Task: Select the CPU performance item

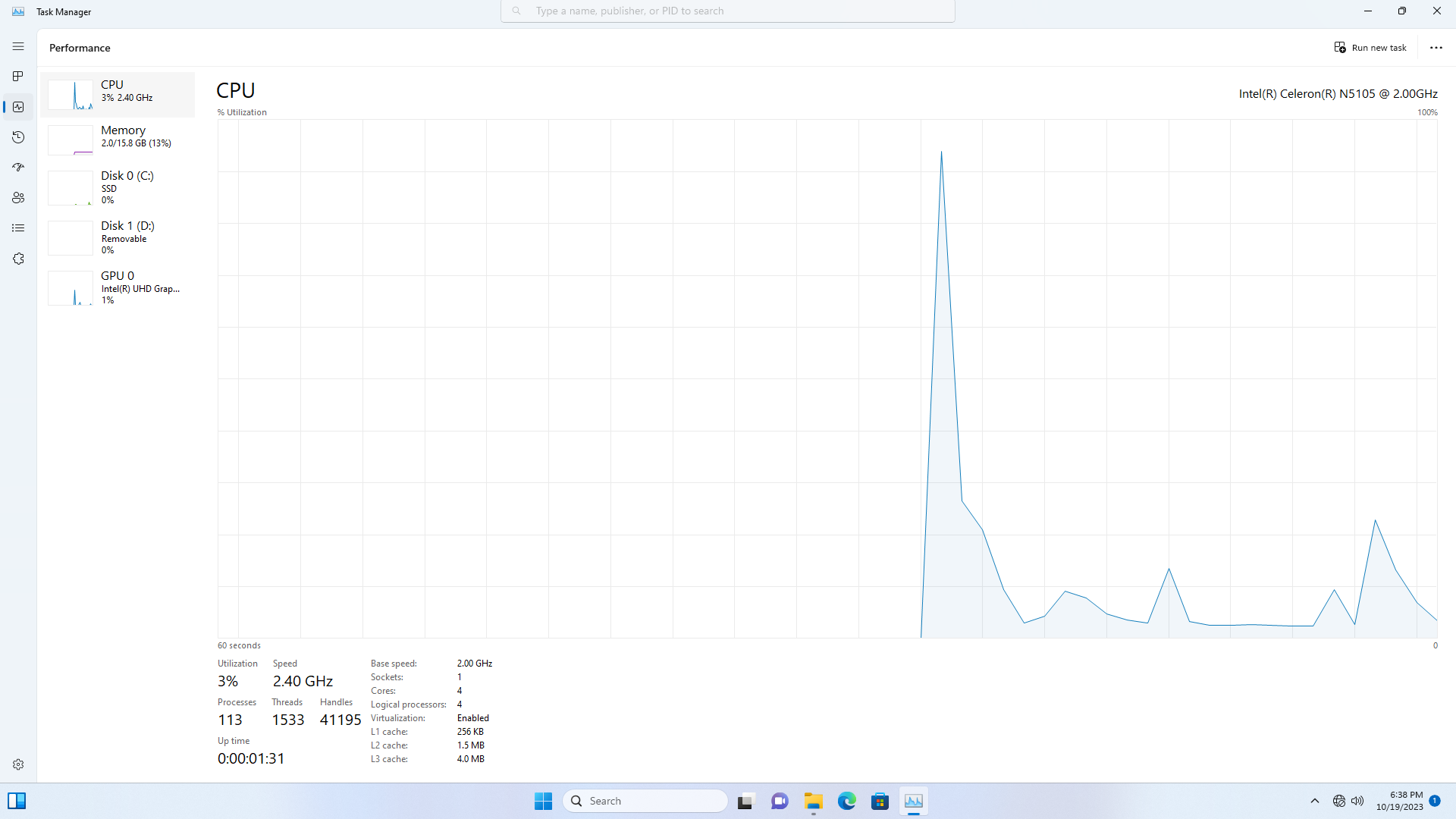Action: 118,95
